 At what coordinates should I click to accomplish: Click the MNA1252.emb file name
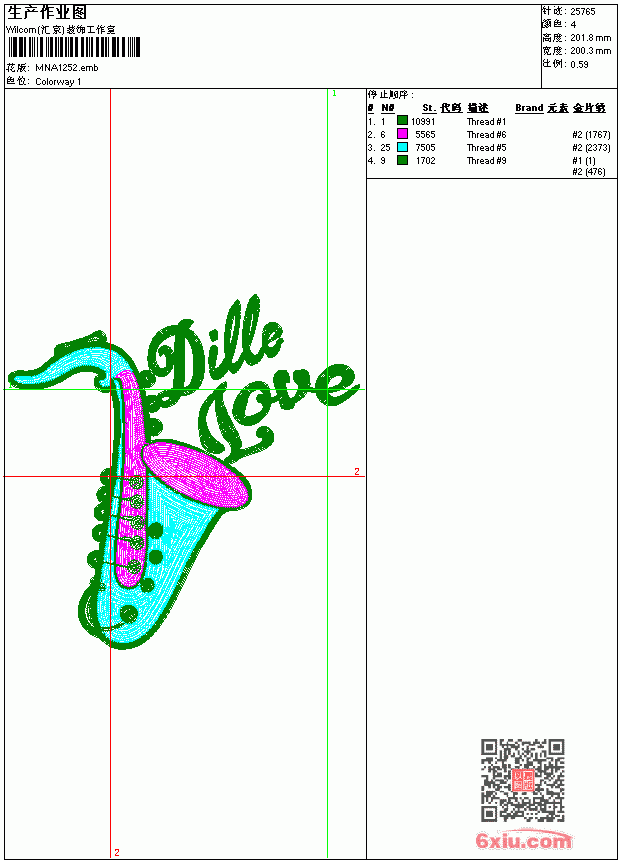[67, 68]
